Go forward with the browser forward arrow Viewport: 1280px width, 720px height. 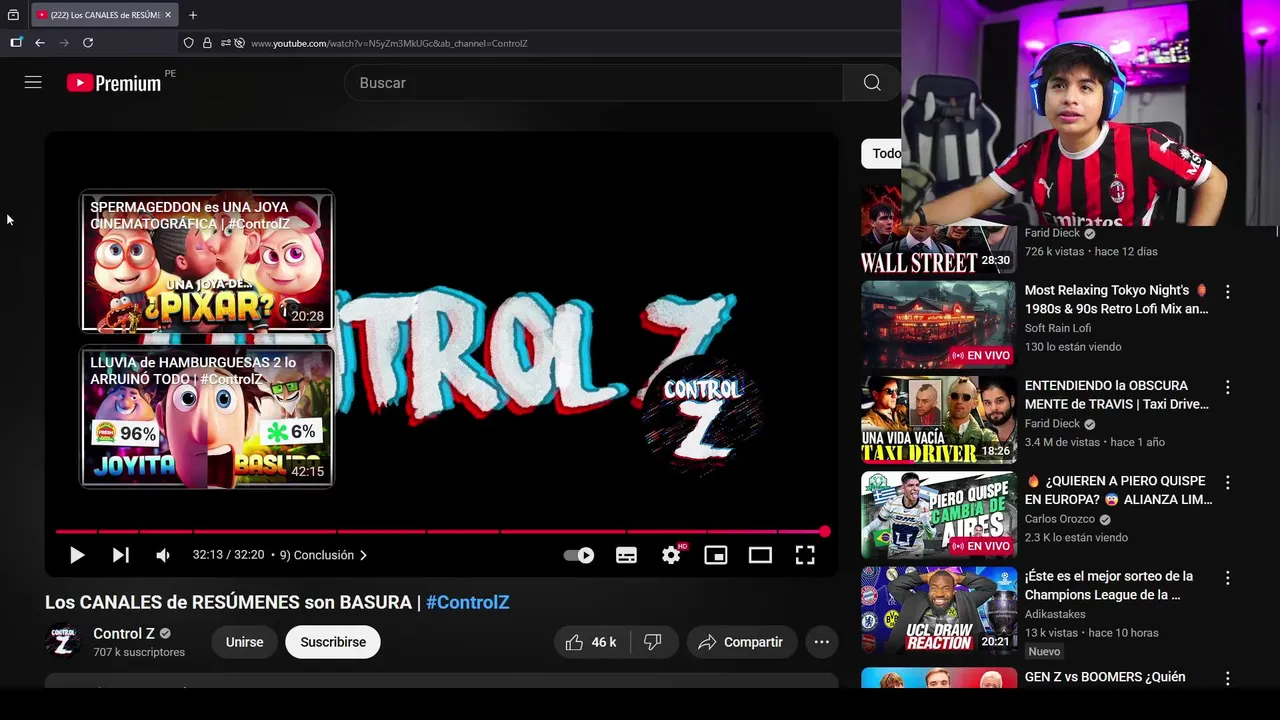click(x=64, y=43)
